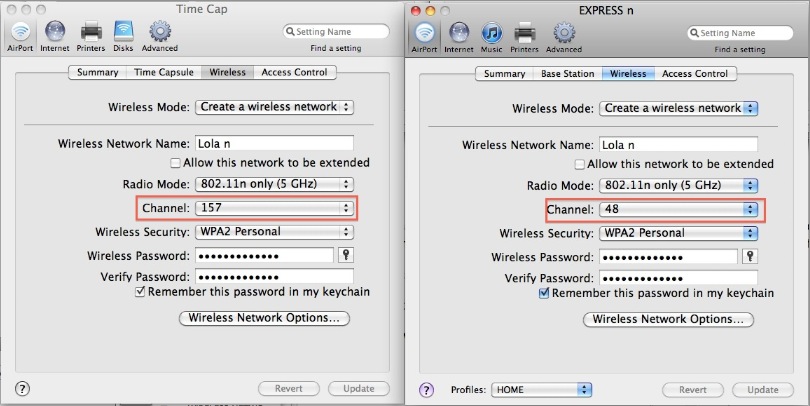Open Channel 157 dropdown in Time Cap window
This screenshot has width=810, height=406.
tap(274, 208)
